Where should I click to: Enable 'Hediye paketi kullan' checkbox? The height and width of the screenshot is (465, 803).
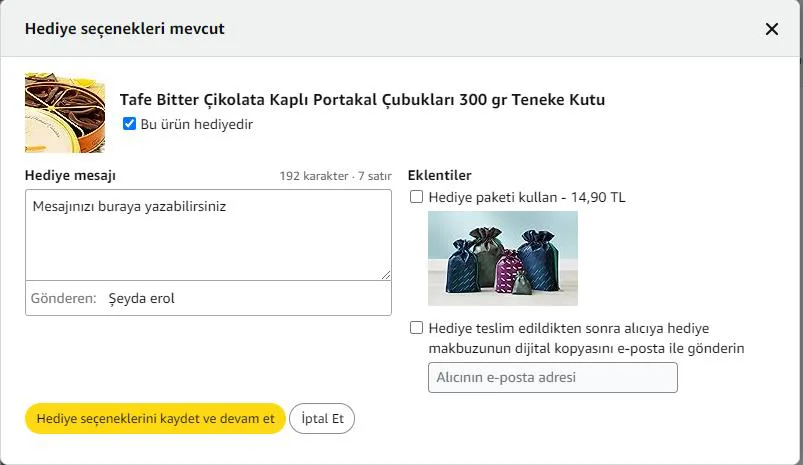[416, 197]
